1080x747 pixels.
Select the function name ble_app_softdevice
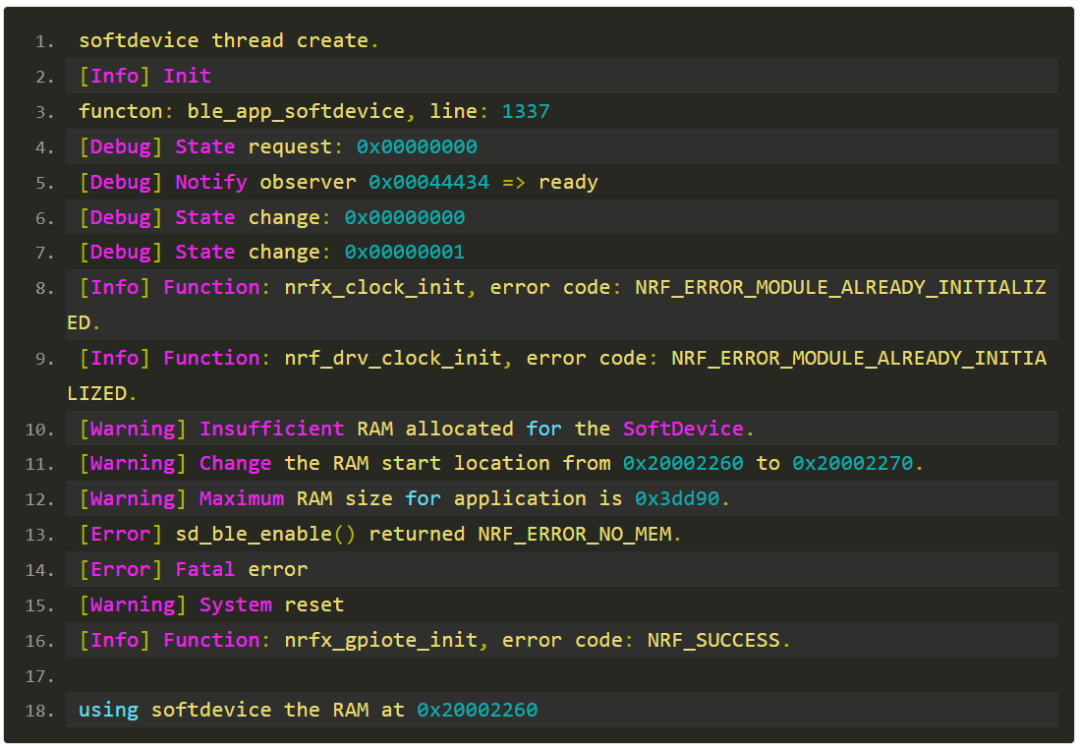click(x=296, y=112)
